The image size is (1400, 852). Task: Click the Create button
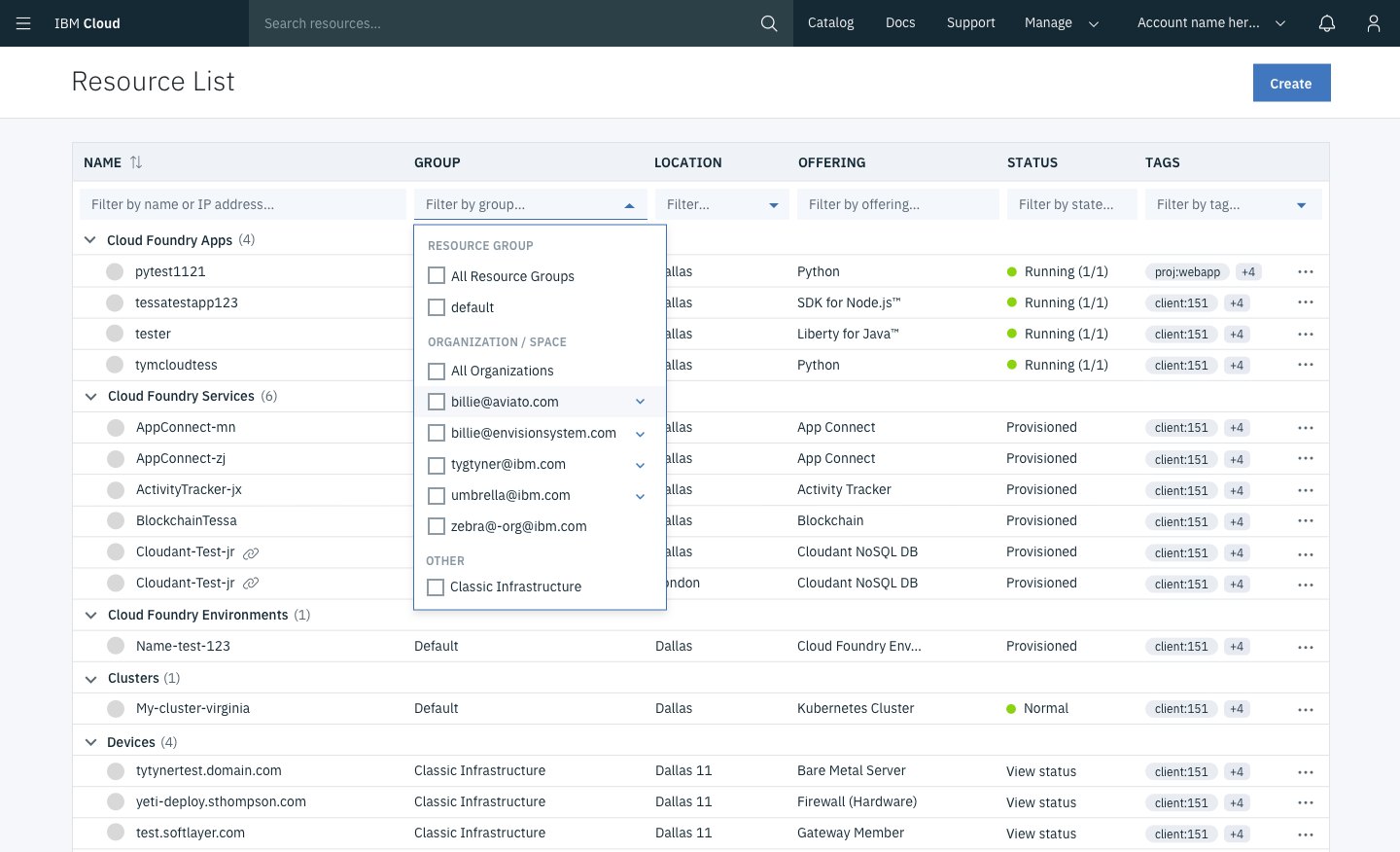click(x=1291, y=83)
